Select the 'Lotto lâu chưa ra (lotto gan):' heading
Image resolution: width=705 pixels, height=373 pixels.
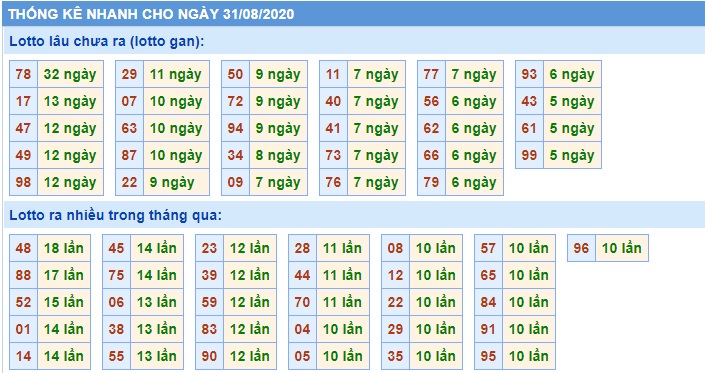click(x=107, y=41)
